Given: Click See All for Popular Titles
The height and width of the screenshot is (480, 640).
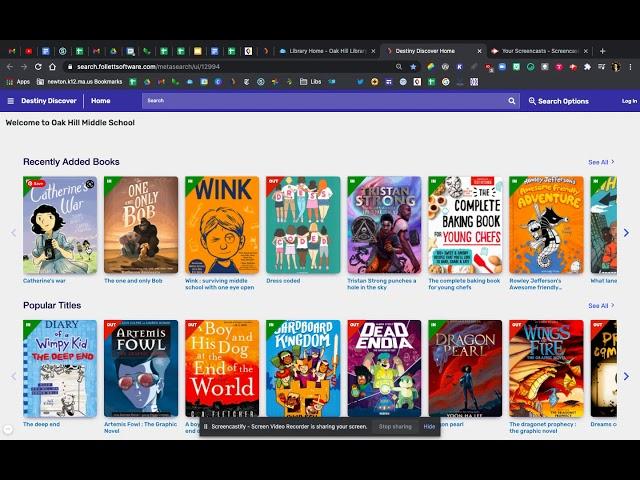Looking at the screenshot, I should pos(600,306).
